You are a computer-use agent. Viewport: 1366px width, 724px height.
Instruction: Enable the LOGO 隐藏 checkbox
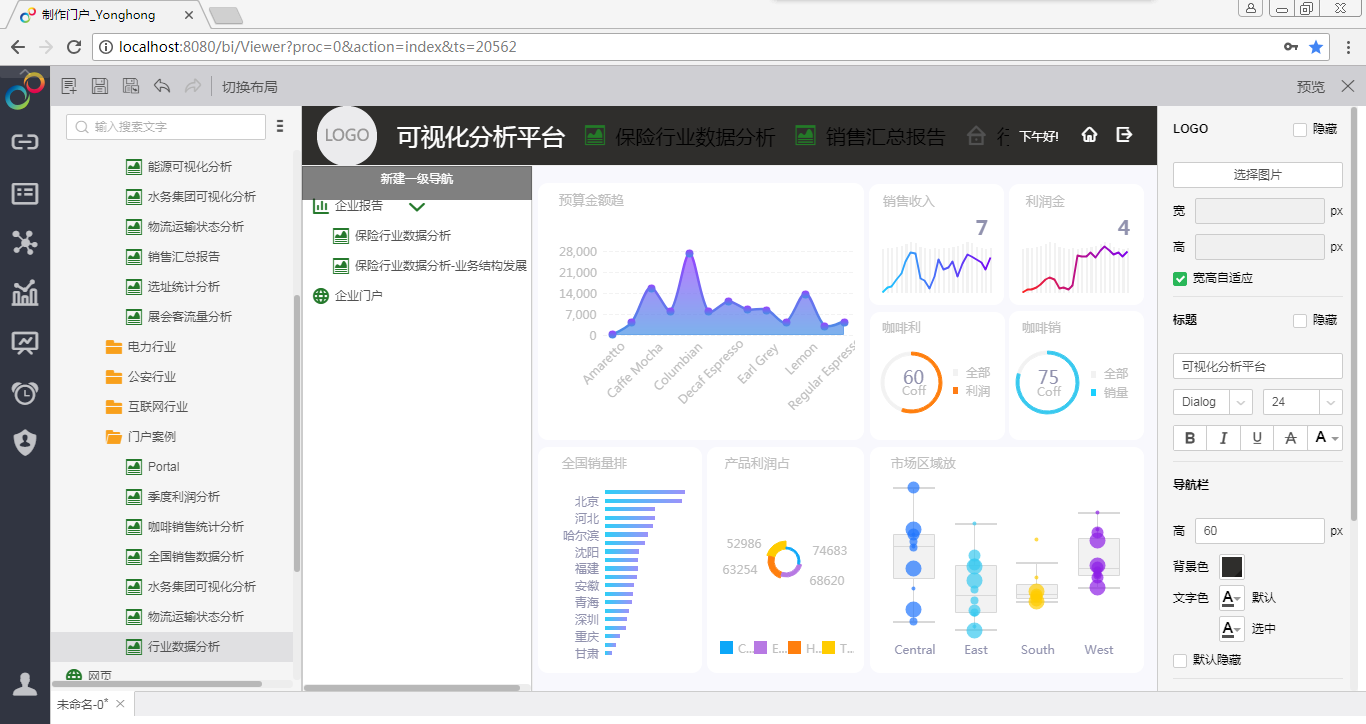click(x=1300, y=129)
